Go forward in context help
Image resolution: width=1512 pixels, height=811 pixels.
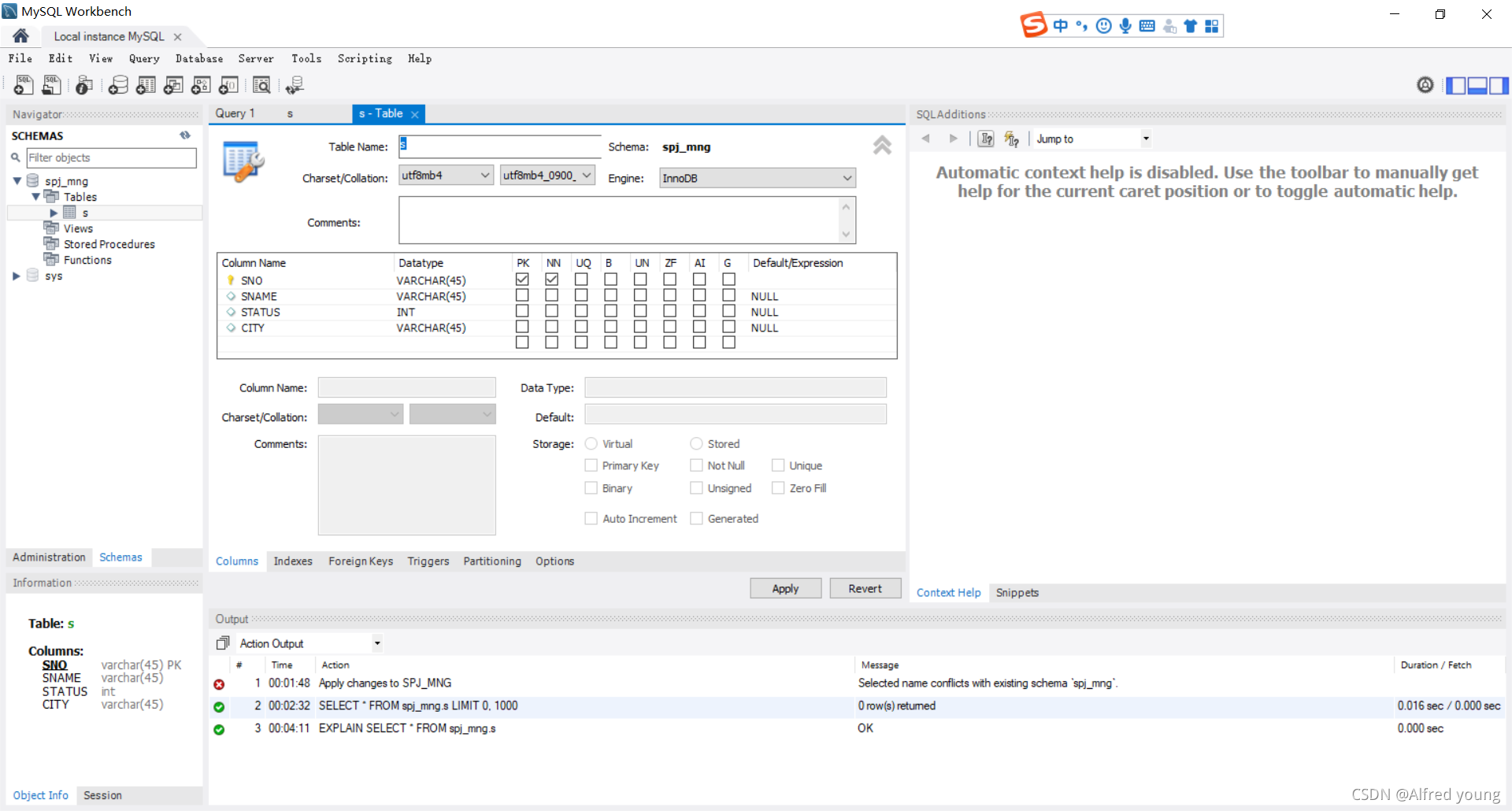pyautogui.click(x=954, y=139)
